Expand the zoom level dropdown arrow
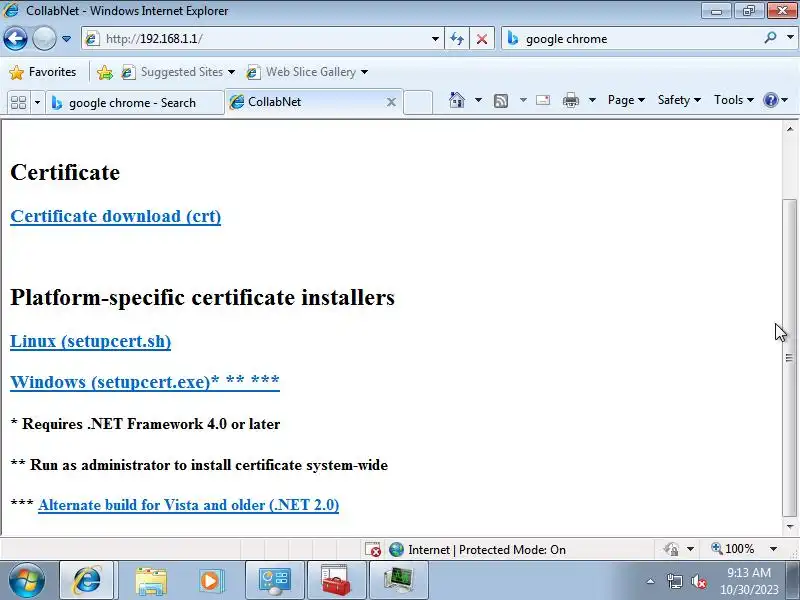The image size is (800, 600). coord(773,549)
